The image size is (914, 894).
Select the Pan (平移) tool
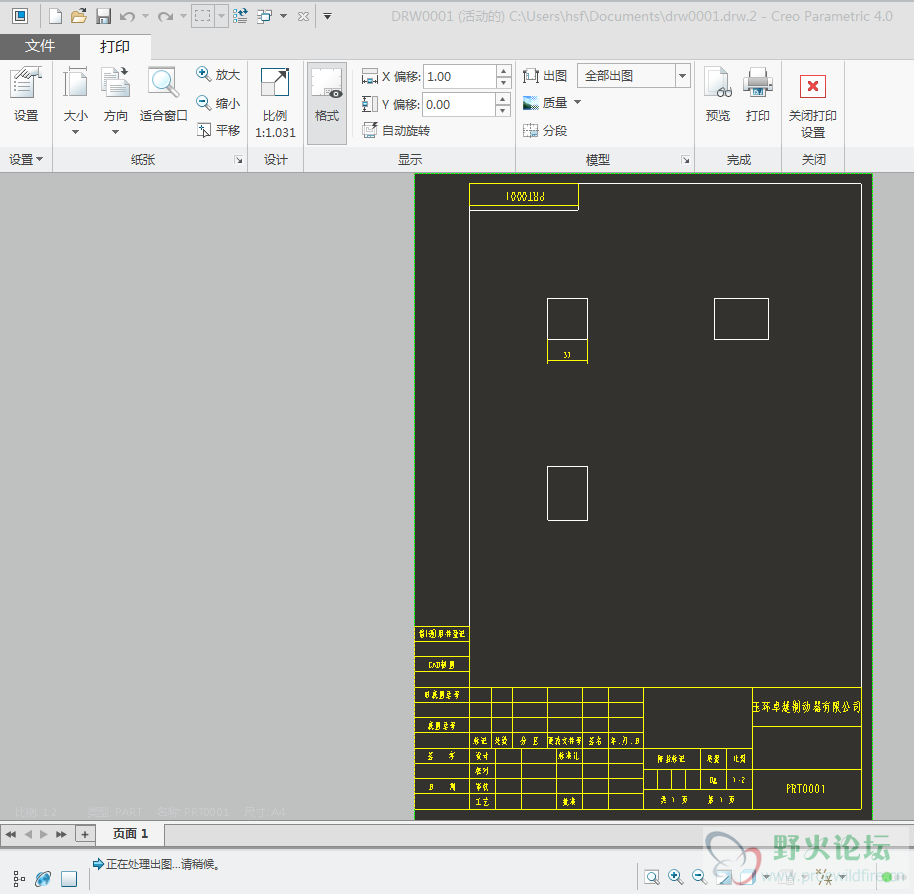218,130
